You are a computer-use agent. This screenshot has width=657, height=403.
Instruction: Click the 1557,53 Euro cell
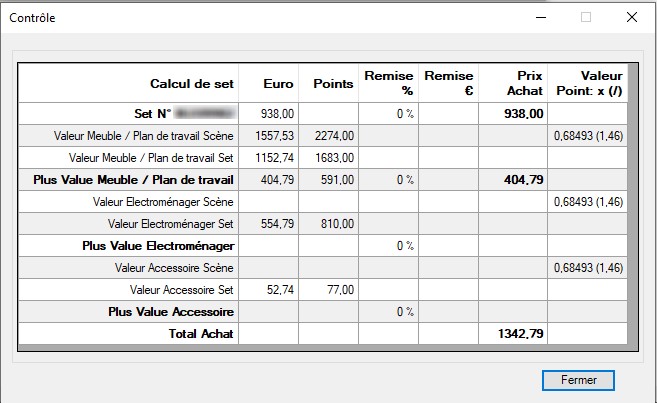(268, 135)
